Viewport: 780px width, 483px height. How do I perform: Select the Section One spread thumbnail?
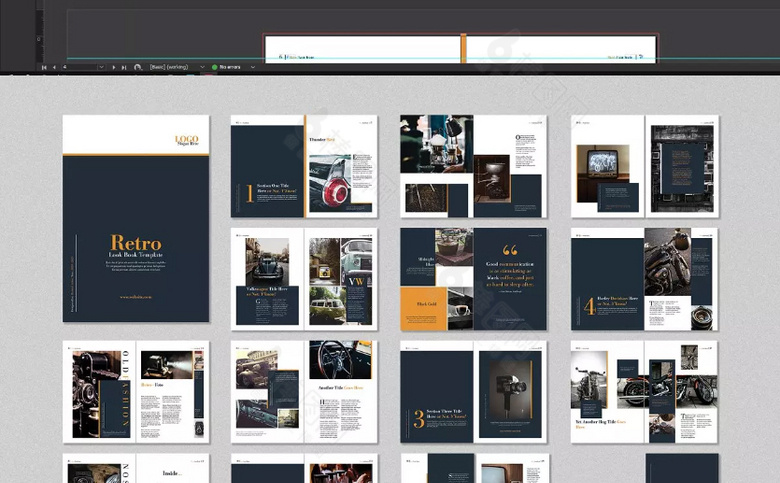pyautogui.click(x=304, y=166)
